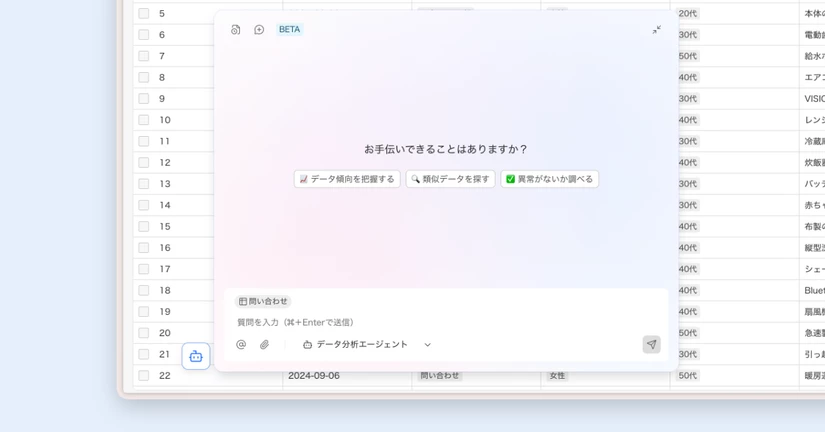This screenshot has height=432, width=825.
Task: Click row number 11 in the table
Action: (x=165, y=141)
